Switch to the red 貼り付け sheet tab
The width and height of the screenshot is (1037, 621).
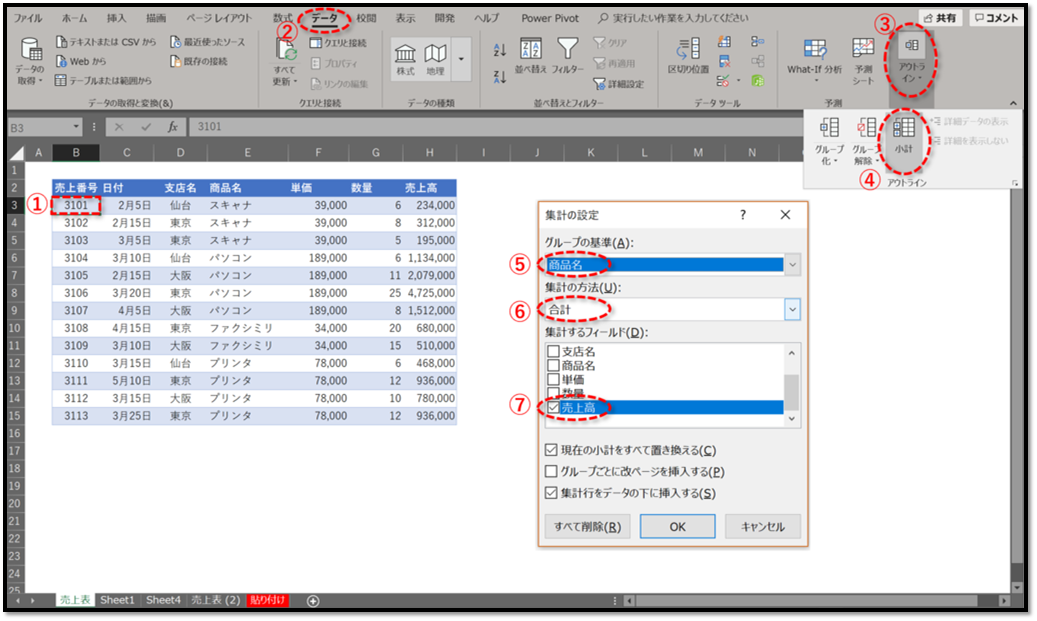click(x=268, y=600)
